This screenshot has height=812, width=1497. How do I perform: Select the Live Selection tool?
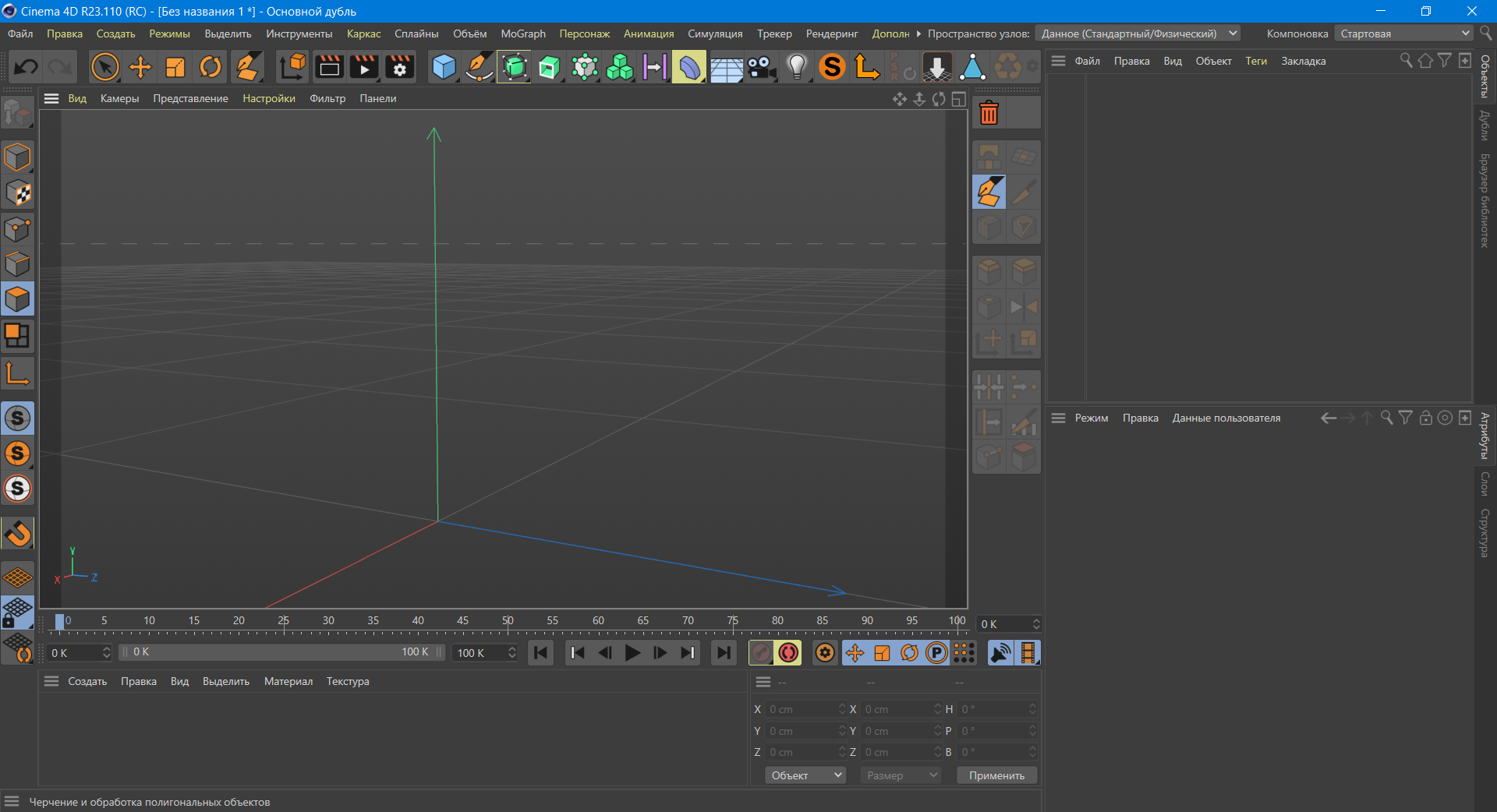pos(104,67)
